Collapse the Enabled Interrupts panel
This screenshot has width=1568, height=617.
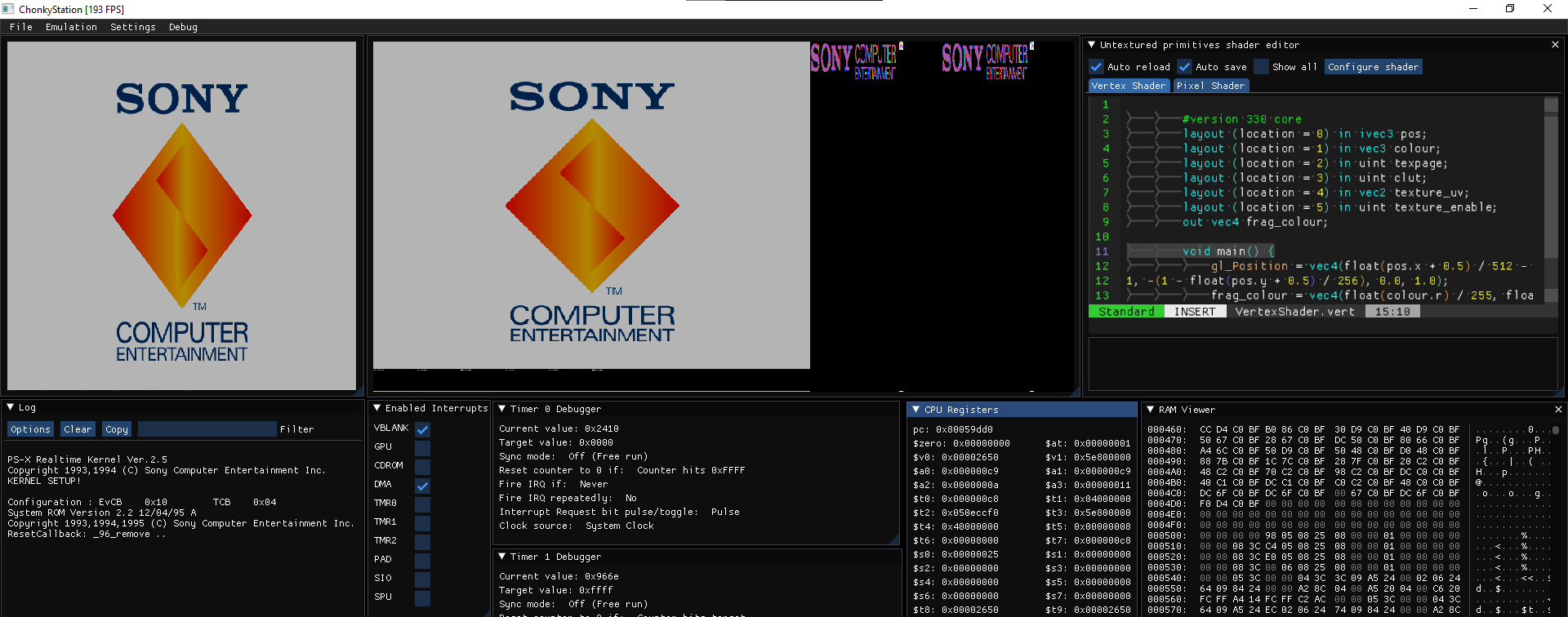tap(377, 408)
